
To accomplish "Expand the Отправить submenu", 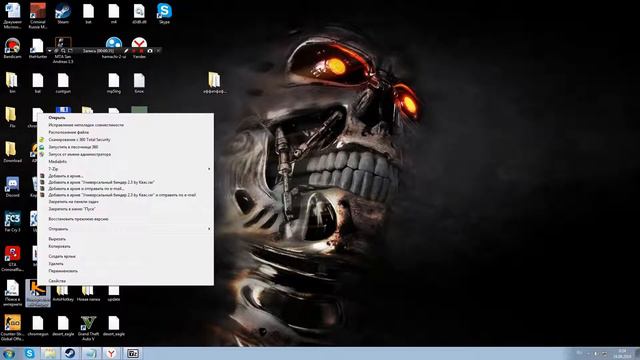I will click(x=125, y=229).
